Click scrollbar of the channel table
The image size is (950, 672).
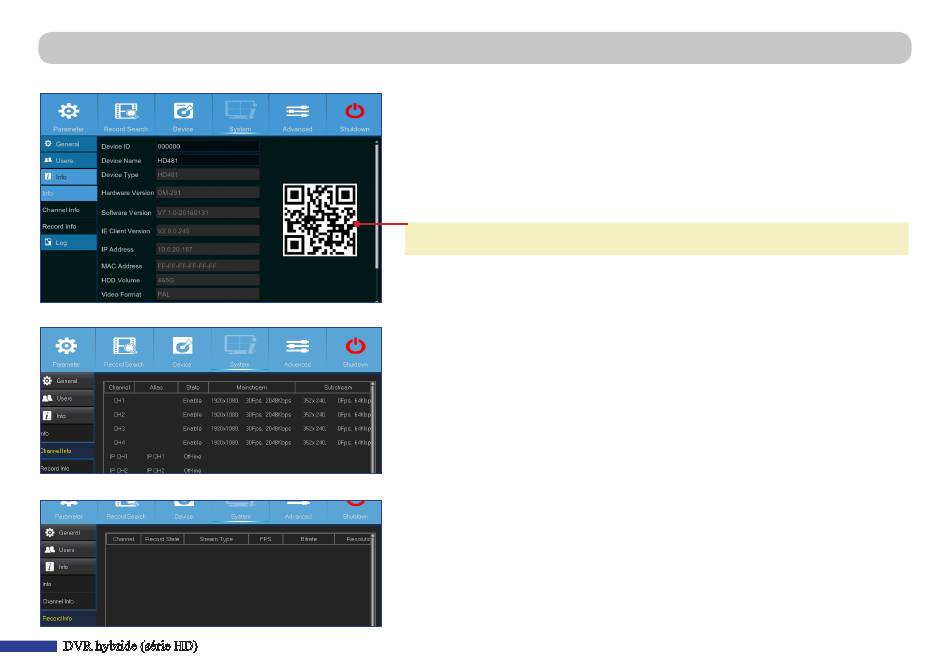click(373, 427)
